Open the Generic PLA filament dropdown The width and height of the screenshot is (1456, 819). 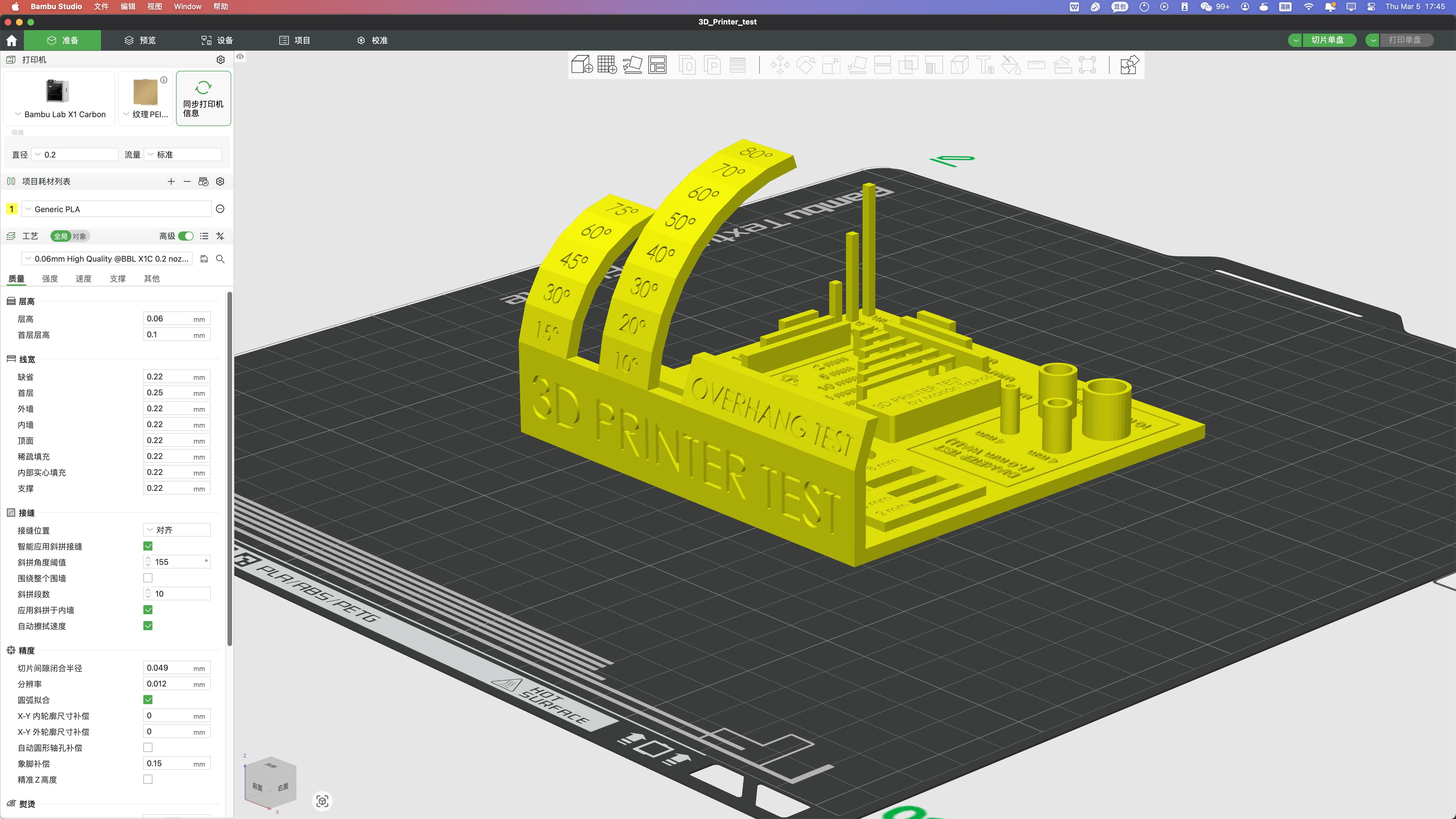(x=116, y=208)
